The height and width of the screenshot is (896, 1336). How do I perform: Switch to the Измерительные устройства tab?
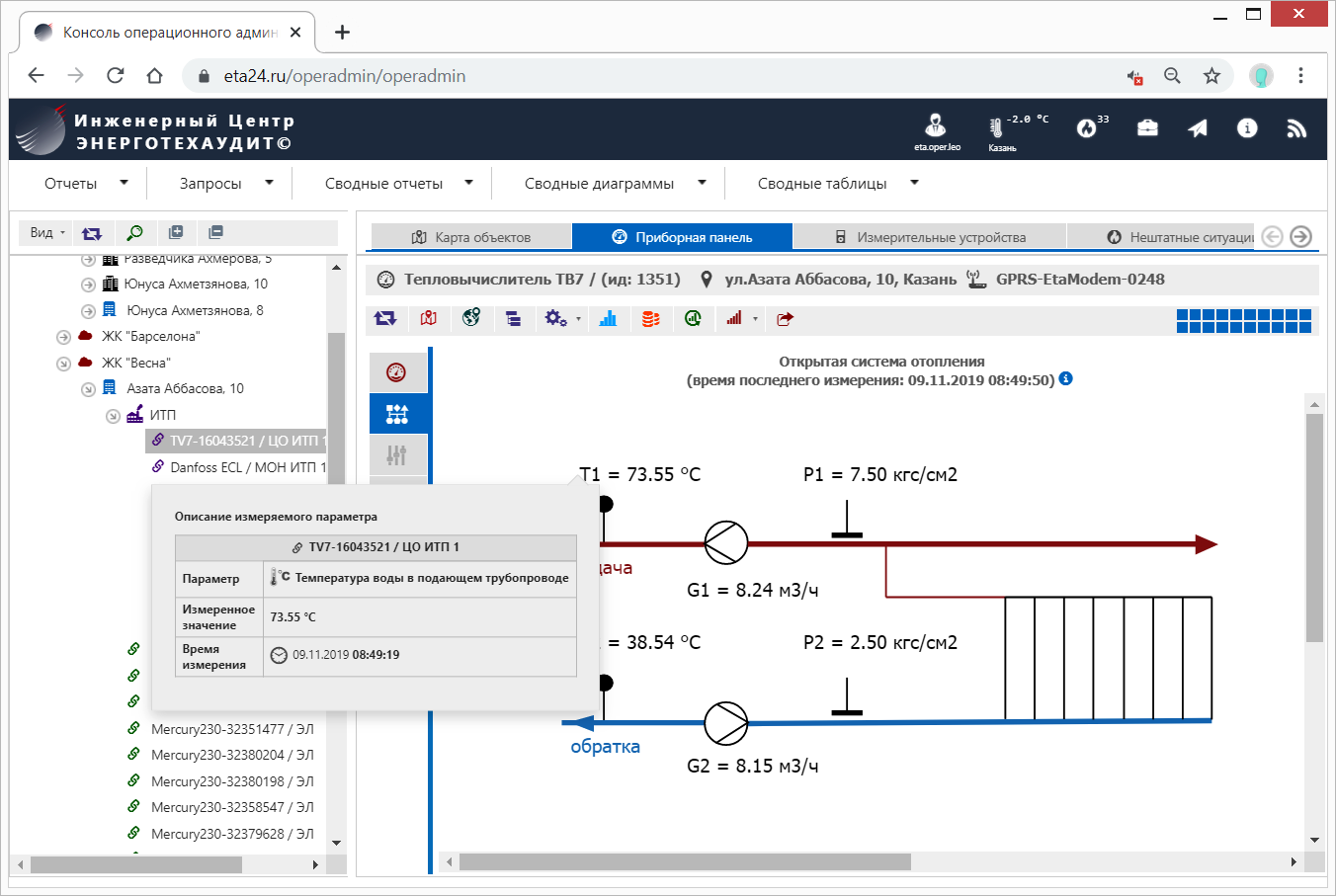pos(929,237)
